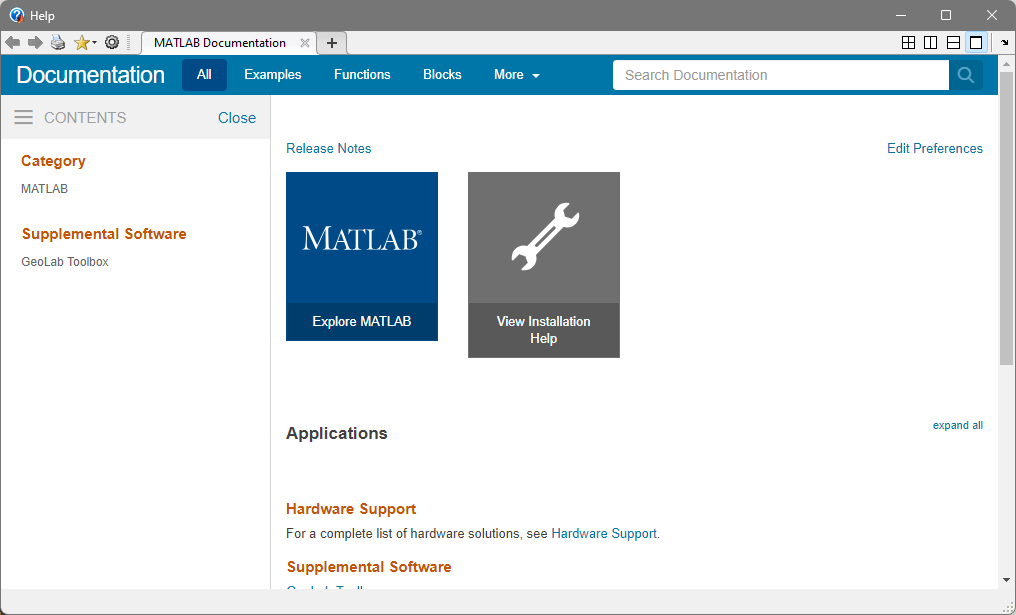Go forward with the right arrow icon
Viewport: 1016px width, 615px height.
click(x=35, y=43)
